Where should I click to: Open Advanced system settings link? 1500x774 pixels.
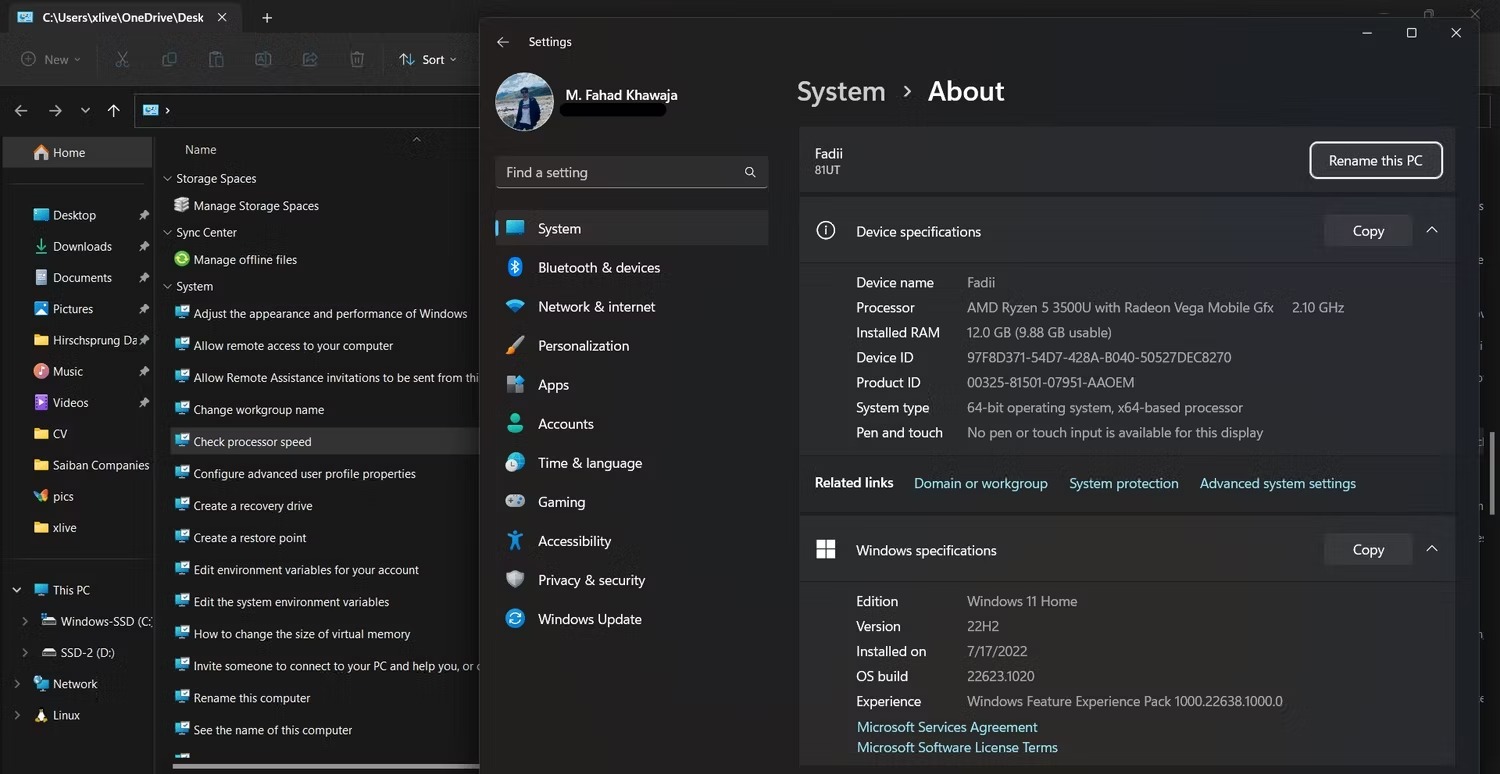click(x=1278, y=483)
